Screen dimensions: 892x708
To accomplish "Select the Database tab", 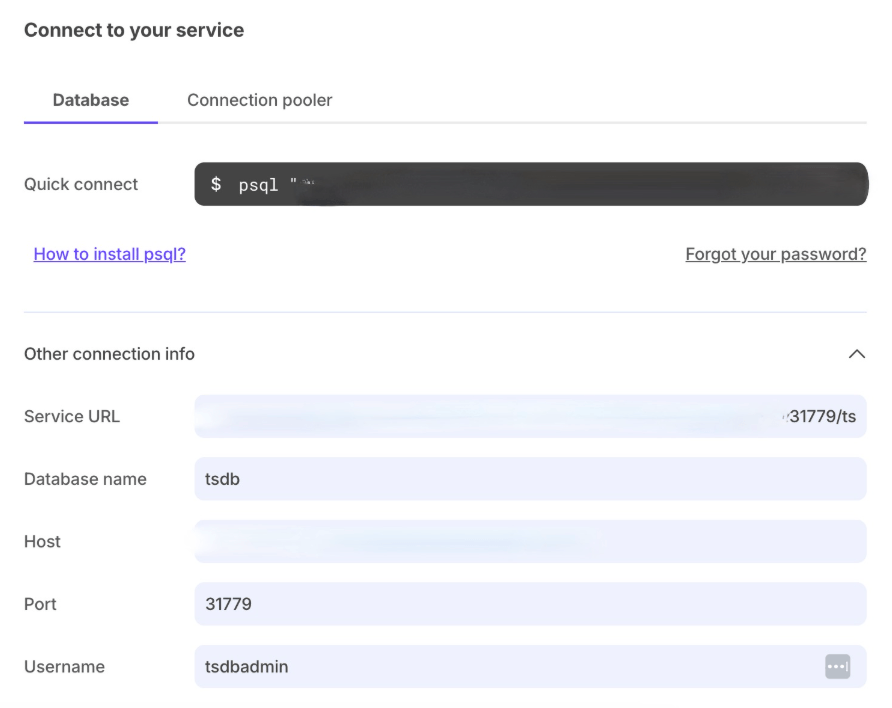I will tap(90, 100).
